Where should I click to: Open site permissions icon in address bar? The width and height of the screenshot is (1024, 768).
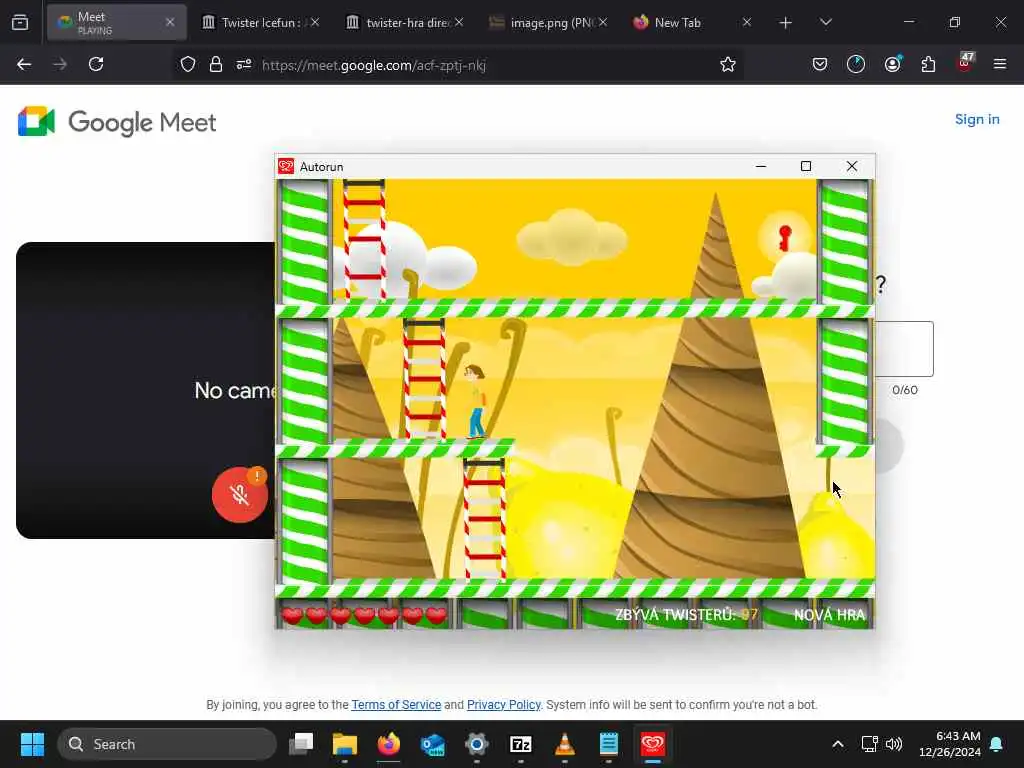pyautogui.click(x=244, y=65)
